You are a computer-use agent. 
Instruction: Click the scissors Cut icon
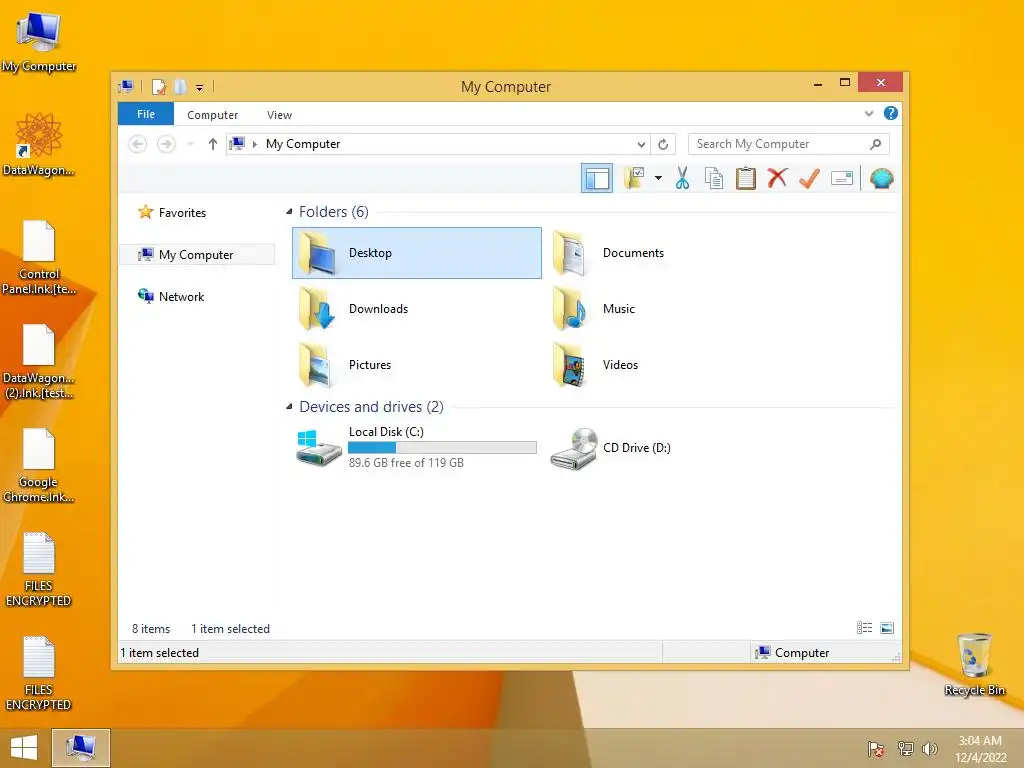pyautogui.click(x=682, y=178)
